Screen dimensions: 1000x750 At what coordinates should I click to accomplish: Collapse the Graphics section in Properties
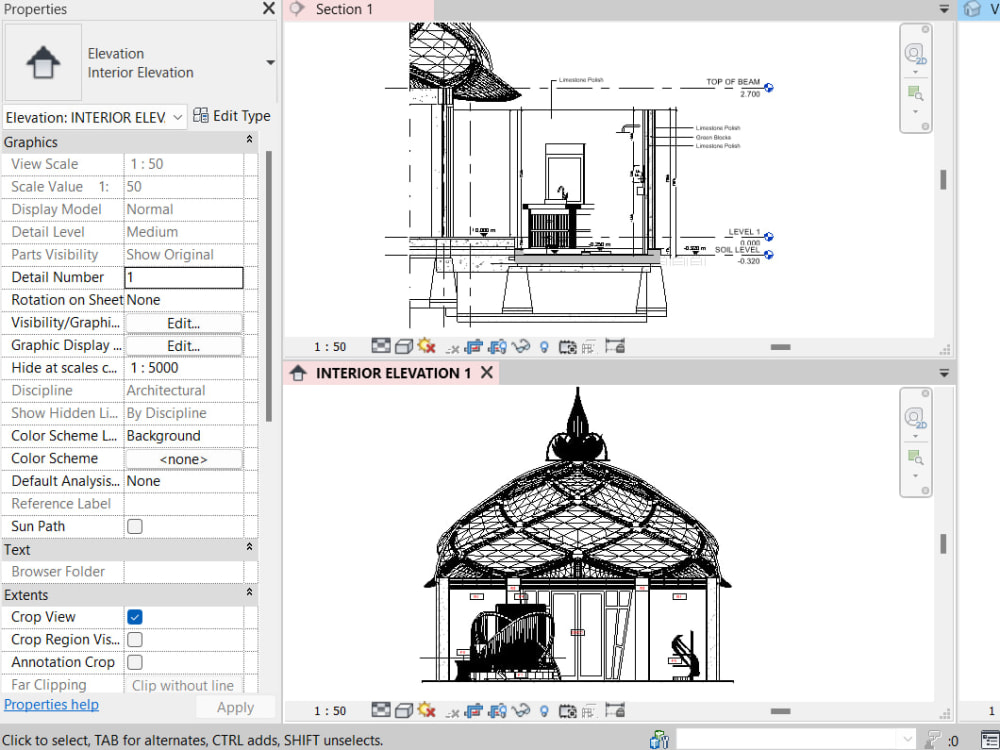249,142
